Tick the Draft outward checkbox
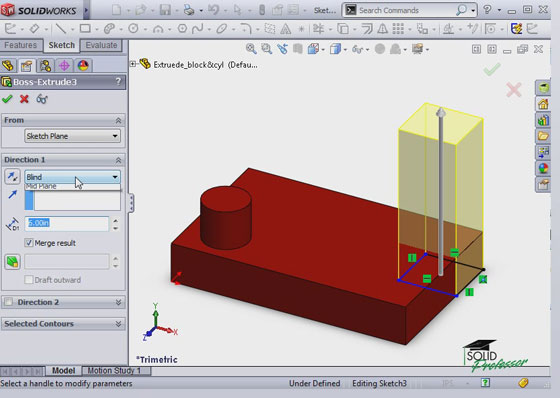 coord(29,280)
